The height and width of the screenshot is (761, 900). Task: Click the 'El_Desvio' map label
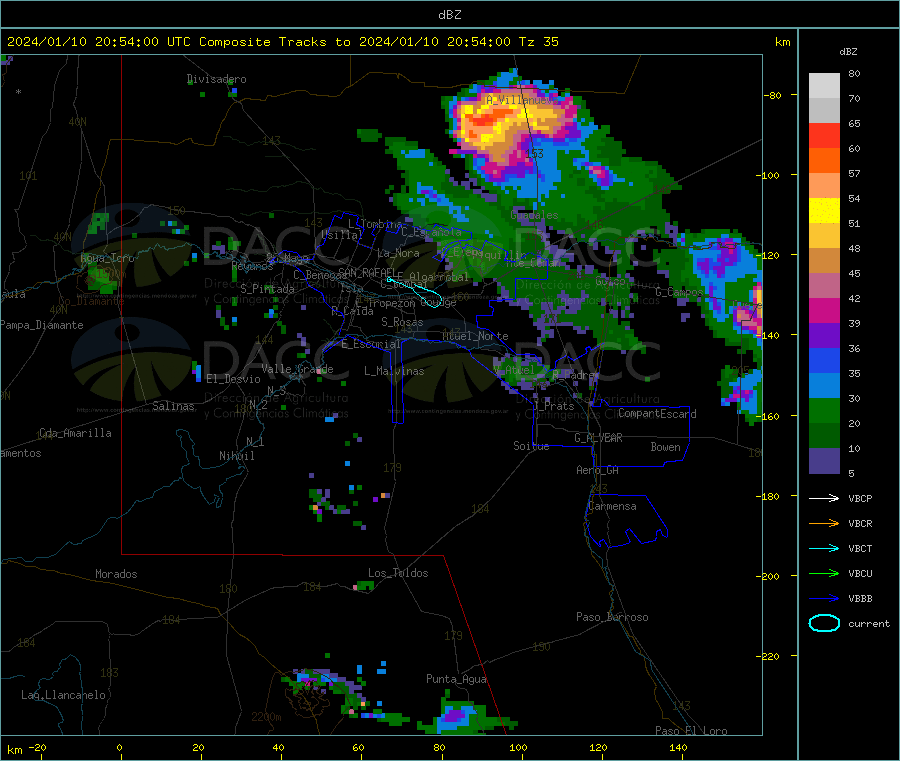234,379
